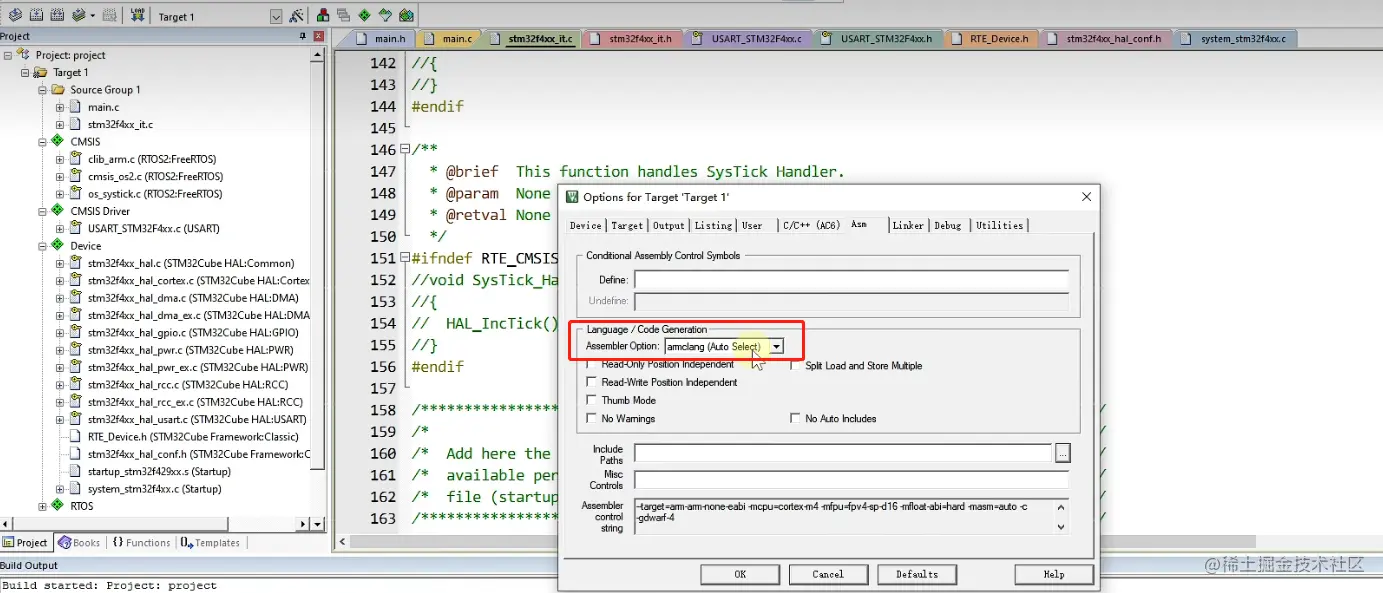Expand the stm32f4xx_hal_gpio.c tree entry
Screen dimensions: 1383x593
click(x=60, y=333)
